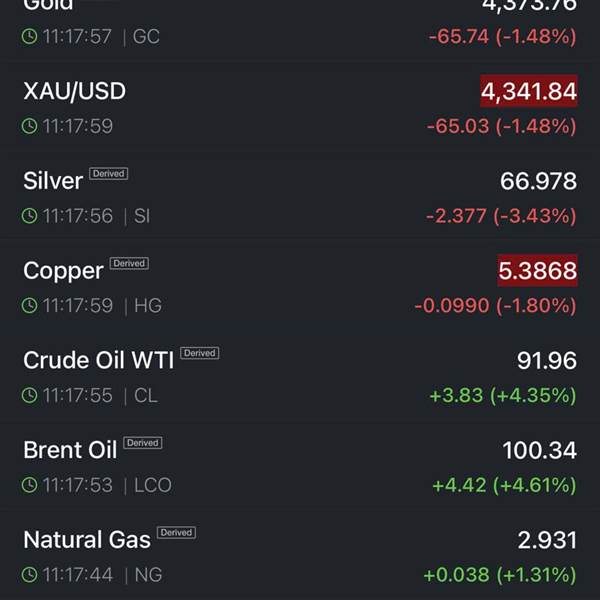Click the Derived badge beside Natural Gas

coord(176,533)
